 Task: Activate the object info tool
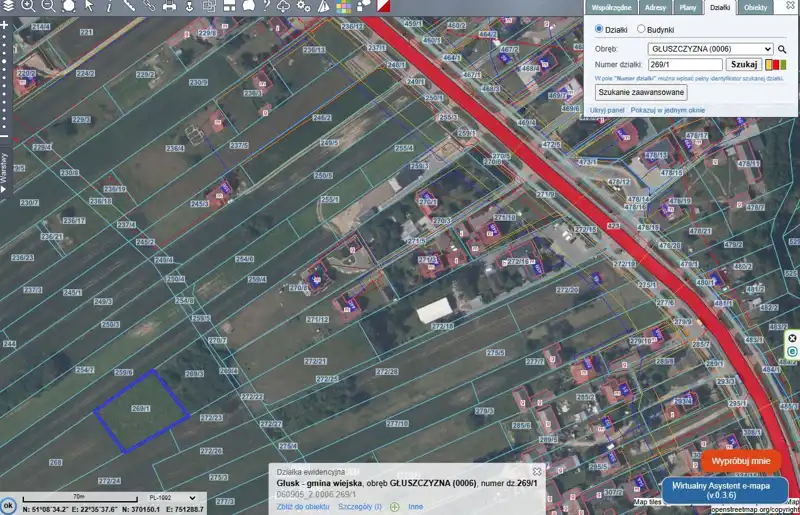(109, 6)
